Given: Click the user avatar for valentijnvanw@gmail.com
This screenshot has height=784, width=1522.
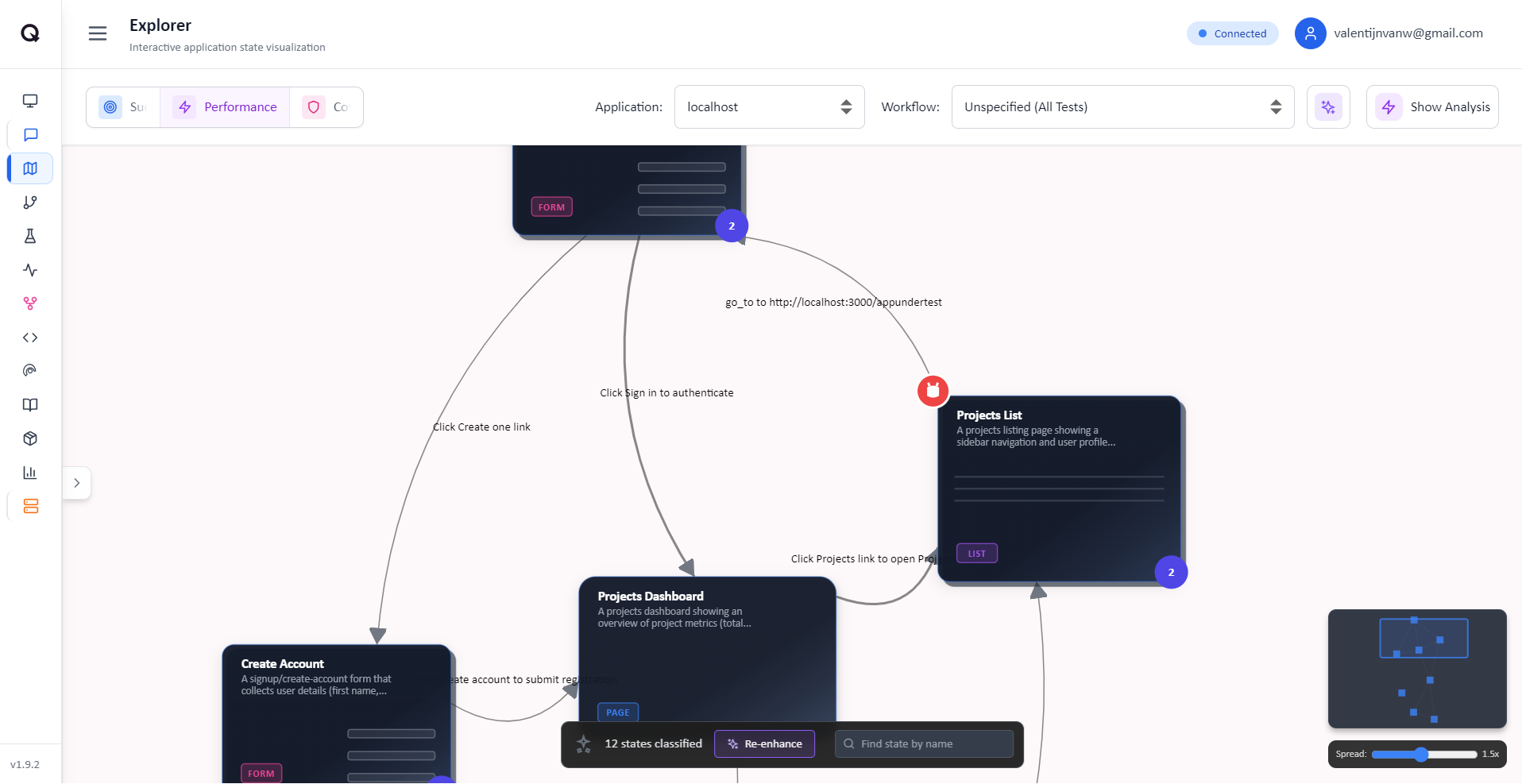Looking at the screenshot, I should [1310, 33].
